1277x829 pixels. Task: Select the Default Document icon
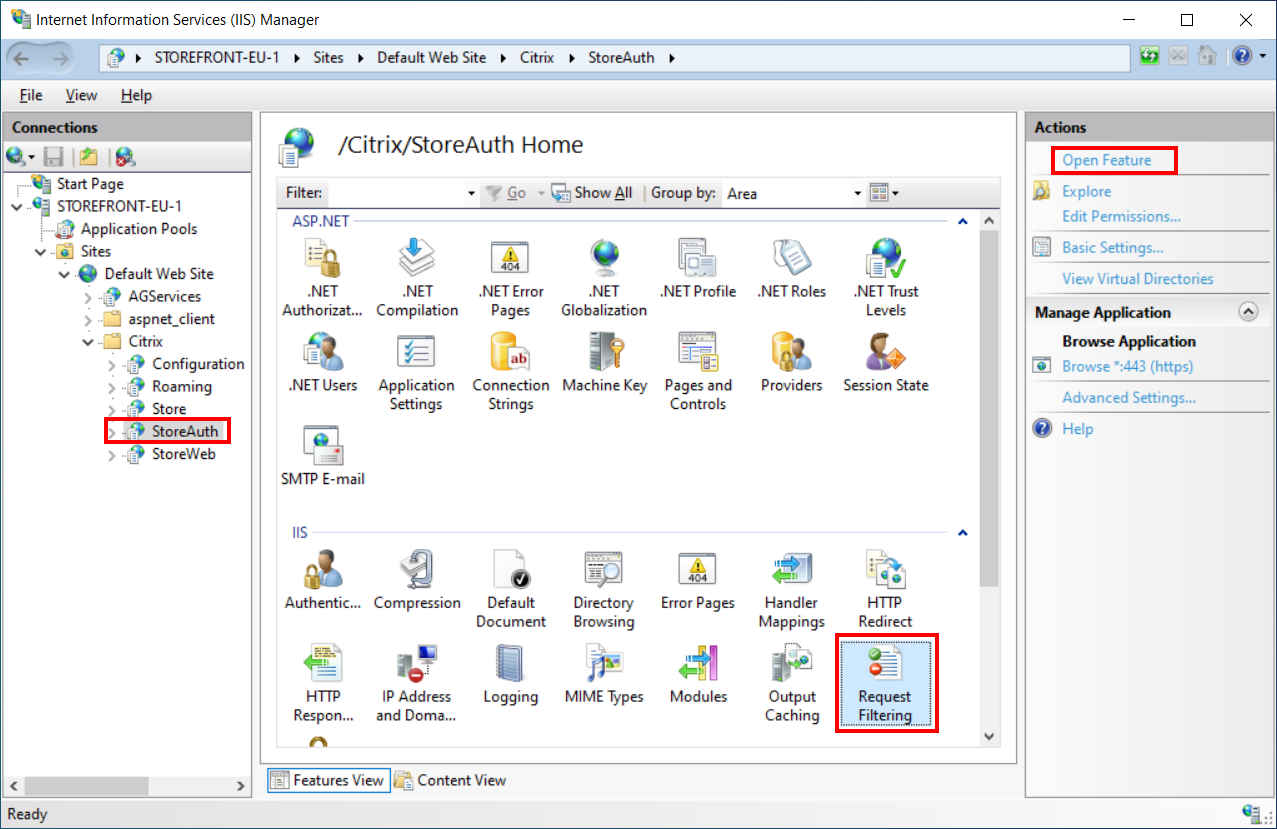point(510,590)
